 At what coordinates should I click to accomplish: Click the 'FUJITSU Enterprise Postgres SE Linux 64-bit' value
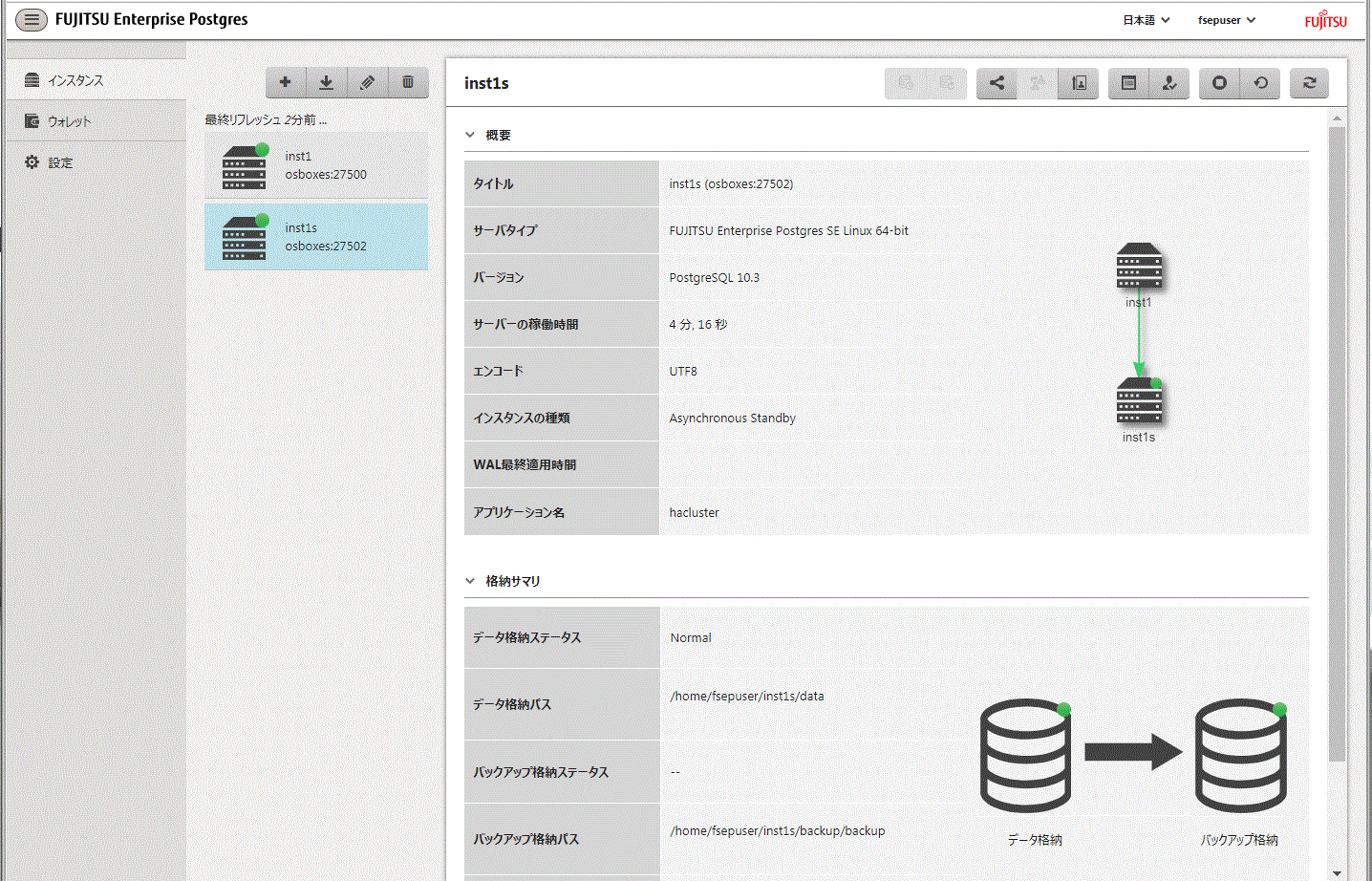pyautogui.click(x=789, y=231)
